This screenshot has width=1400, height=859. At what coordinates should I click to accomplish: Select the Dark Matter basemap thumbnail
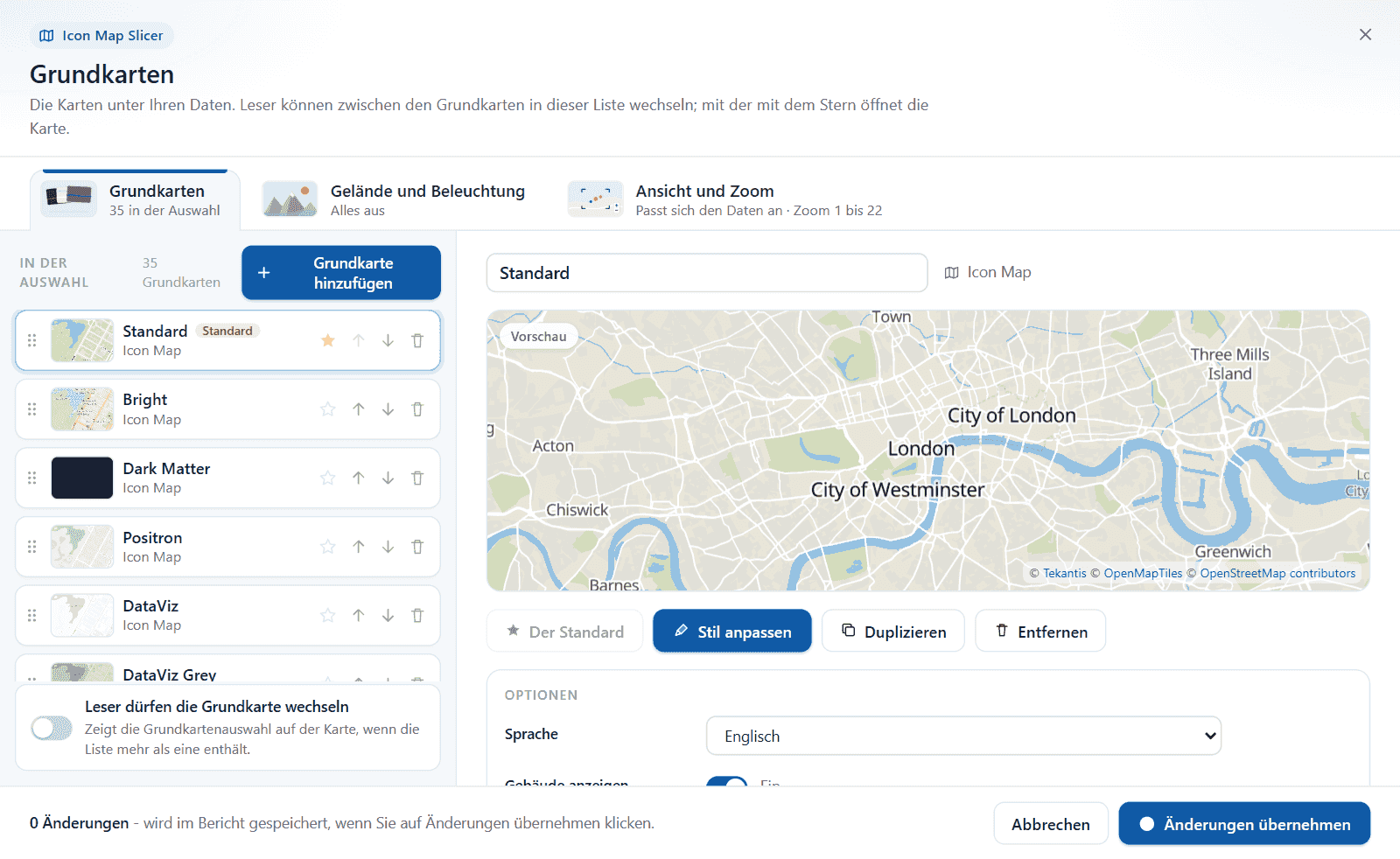[x=82, y=478]
